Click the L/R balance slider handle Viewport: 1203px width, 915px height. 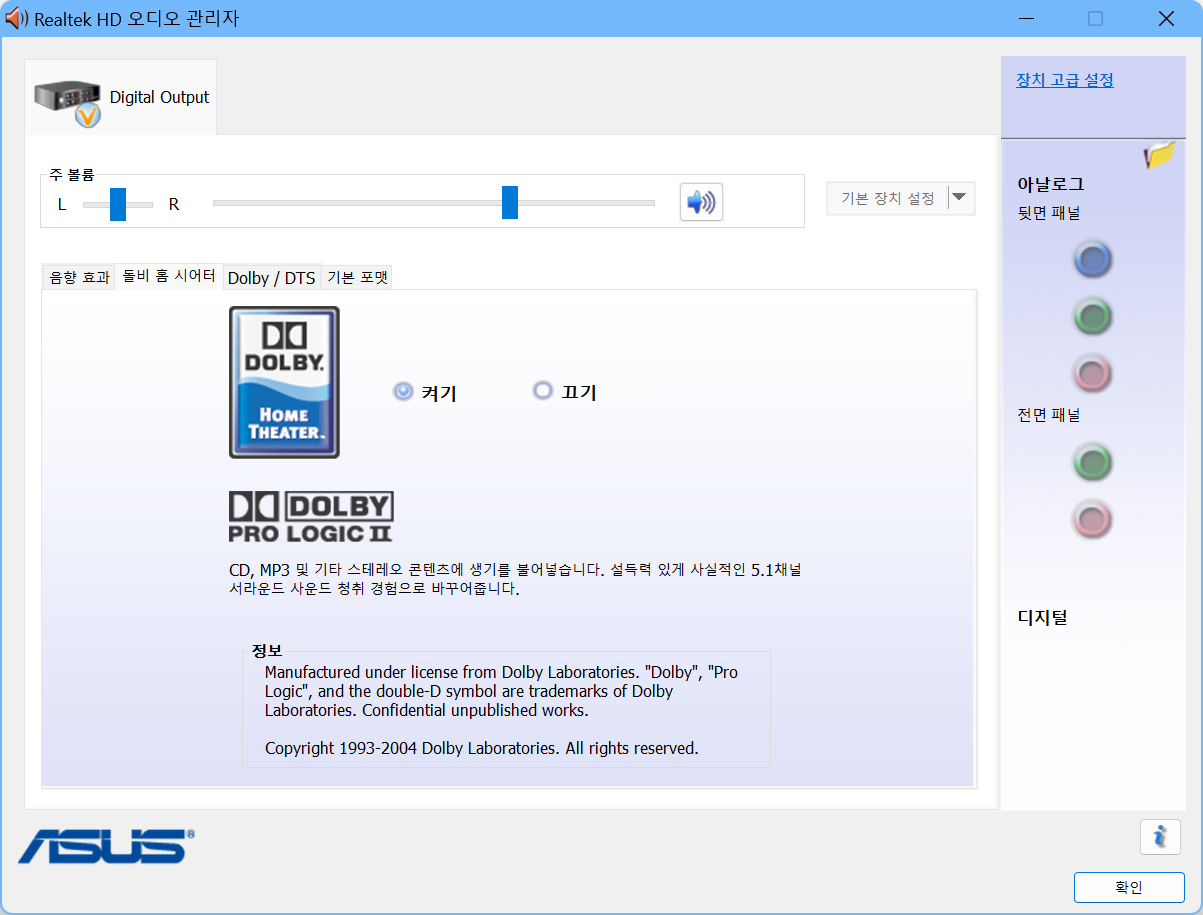click(x=118, y=204)
